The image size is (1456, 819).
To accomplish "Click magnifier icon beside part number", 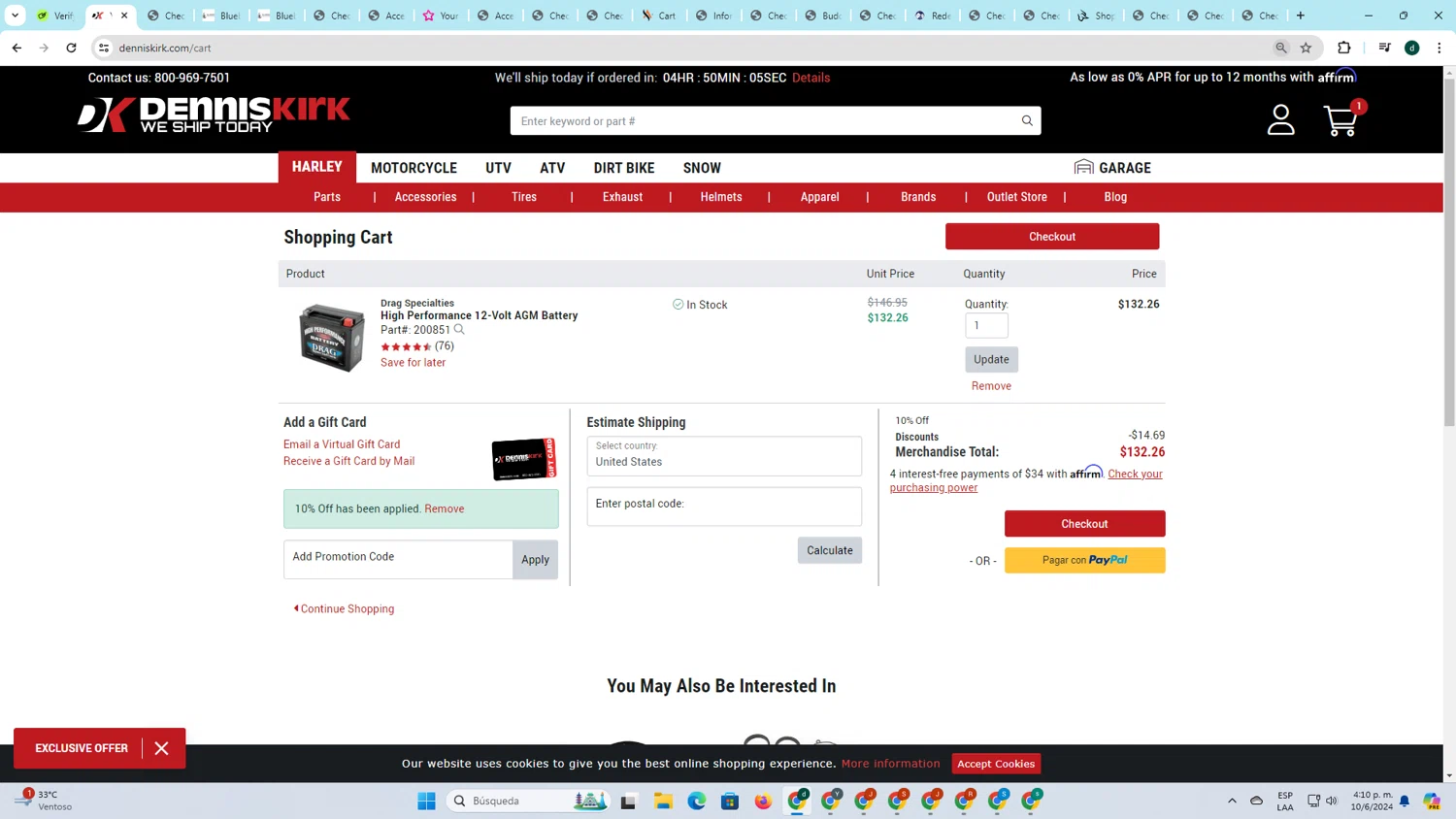I will point(459,330).
